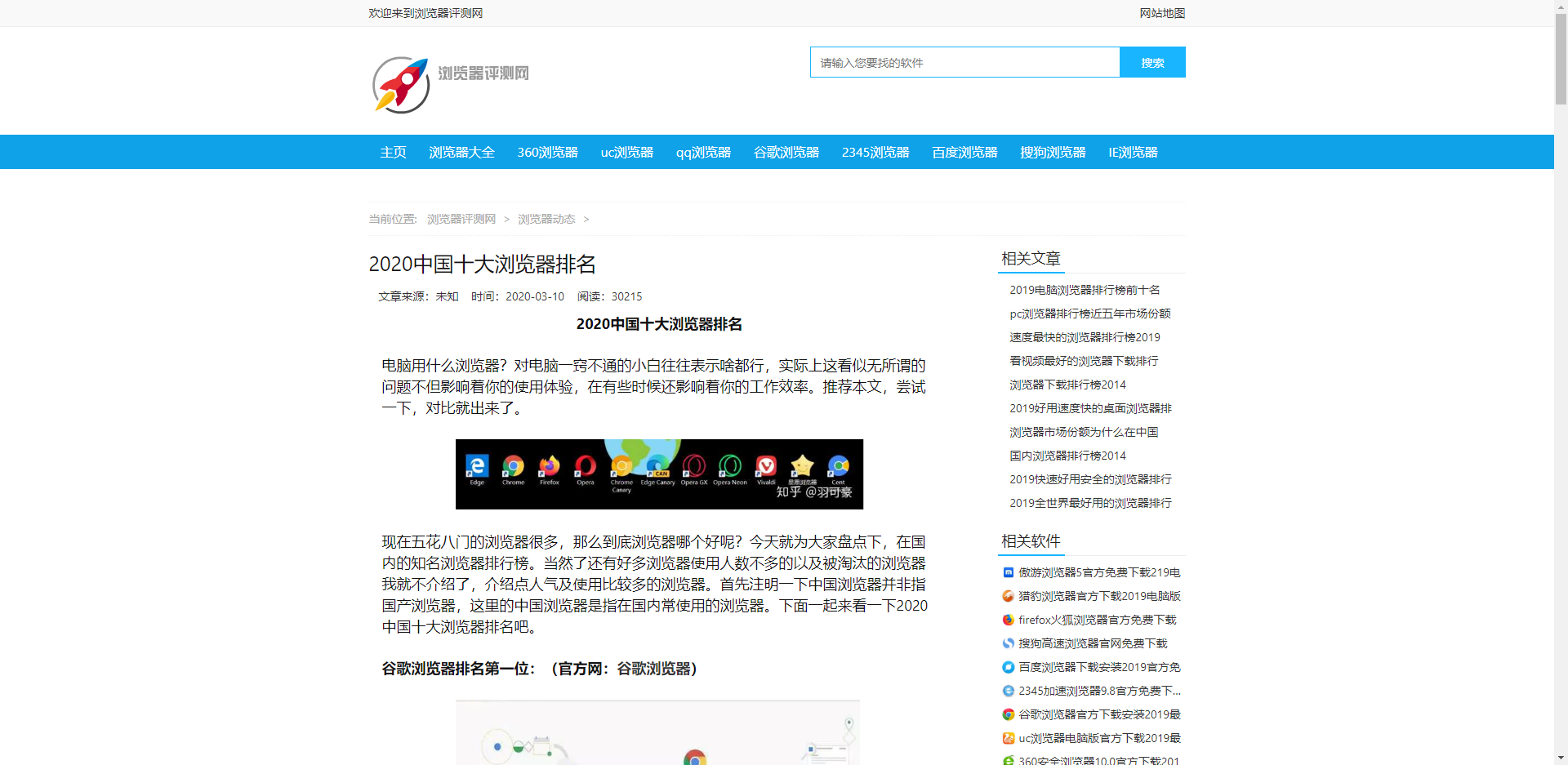Open 猎豹浏览器官方下载2019电脑版 link
This screenshot has width=1568, height=765.
(1099, 596)
